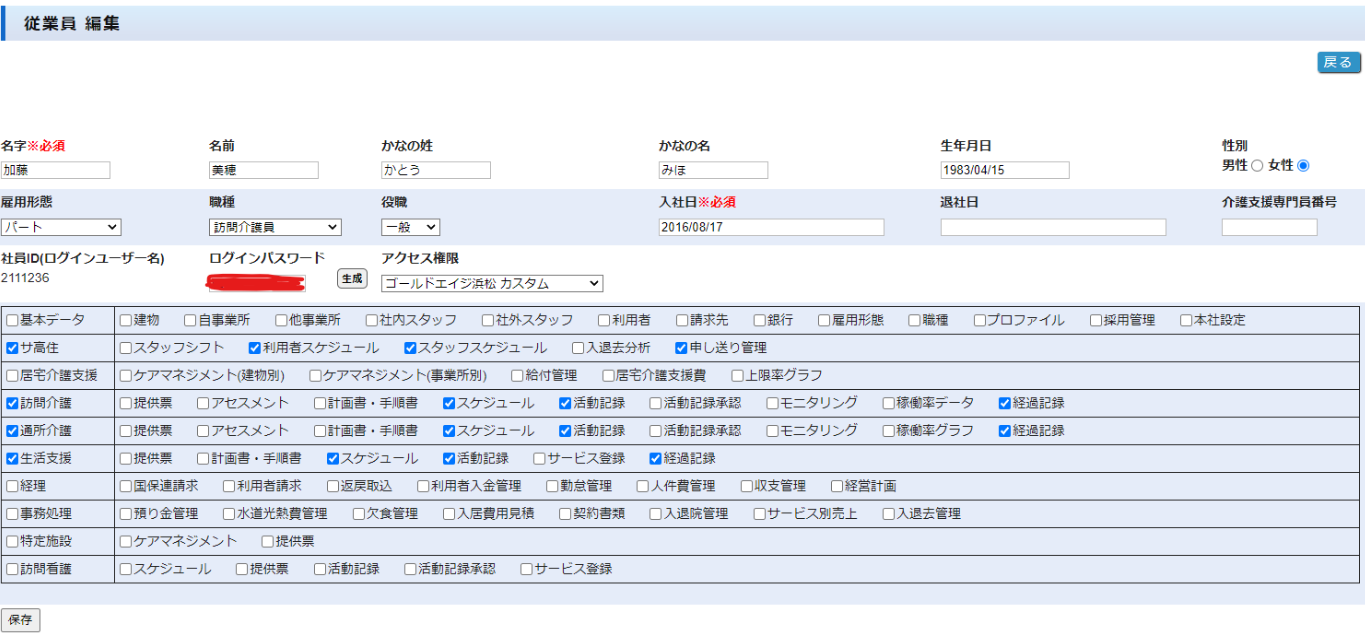Click the 生成 password generate button
This screenshot has height=642, width=1365.
(x=352, y=278)
